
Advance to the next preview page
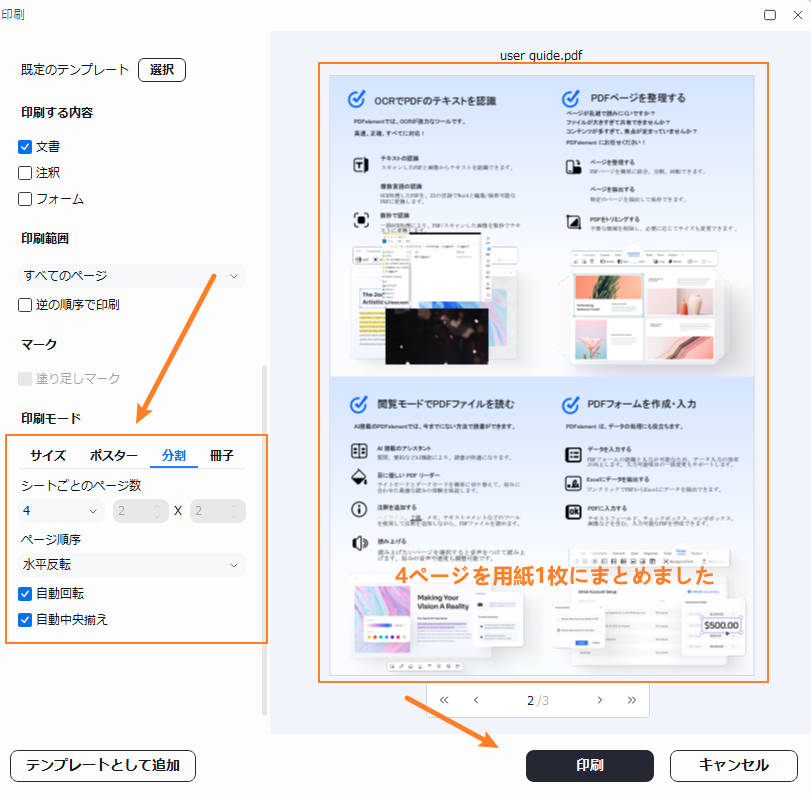click(x=600, y=700)
